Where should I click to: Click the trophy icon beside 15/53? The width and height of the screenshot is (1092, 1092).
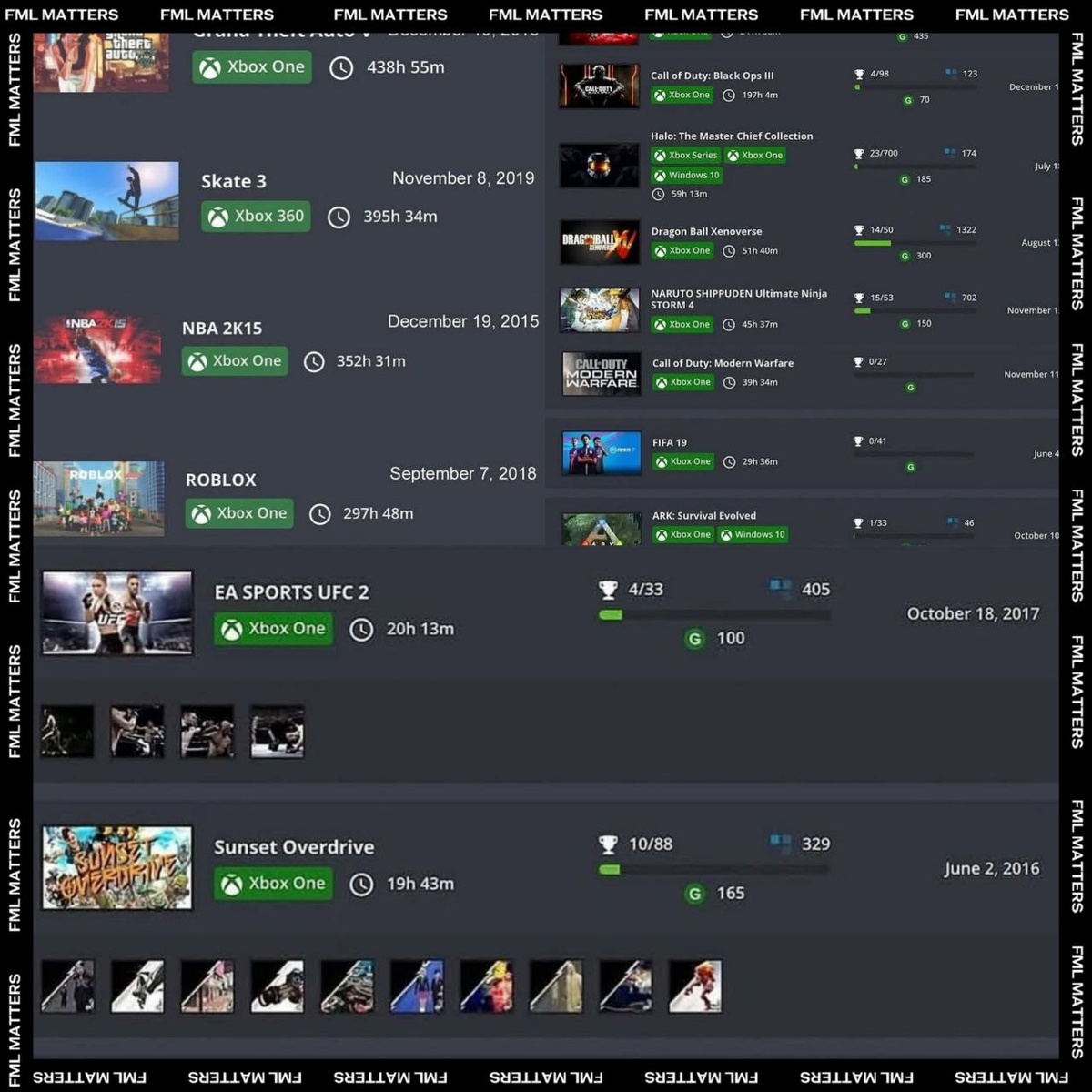pyautogui.click(x=859, y=298)
